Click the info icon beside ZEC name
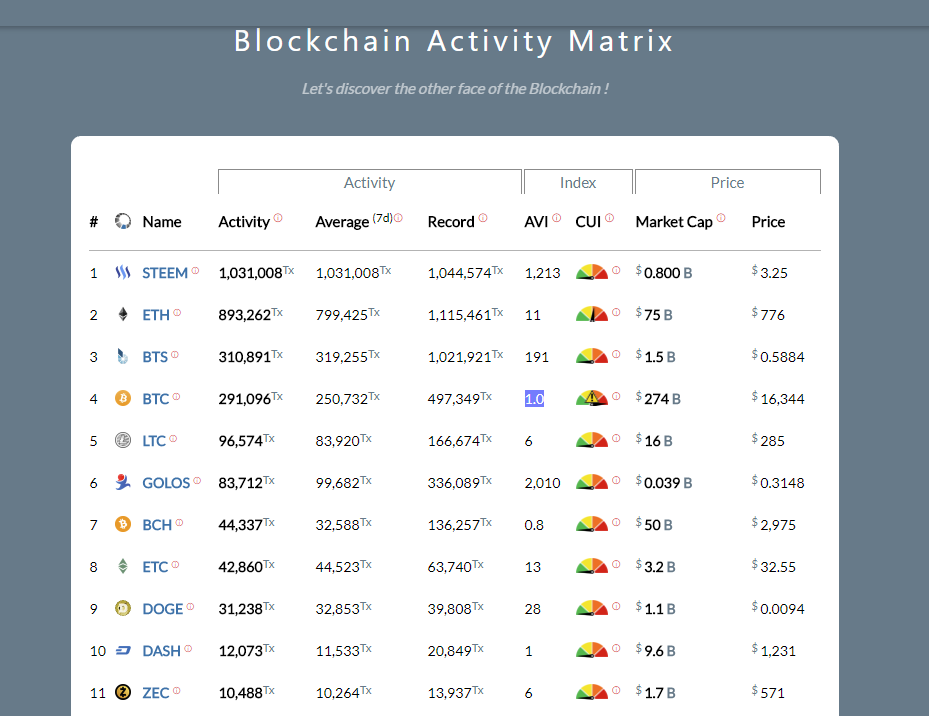The width and height of the screenshot is (929, 716). tap(176, 691)
